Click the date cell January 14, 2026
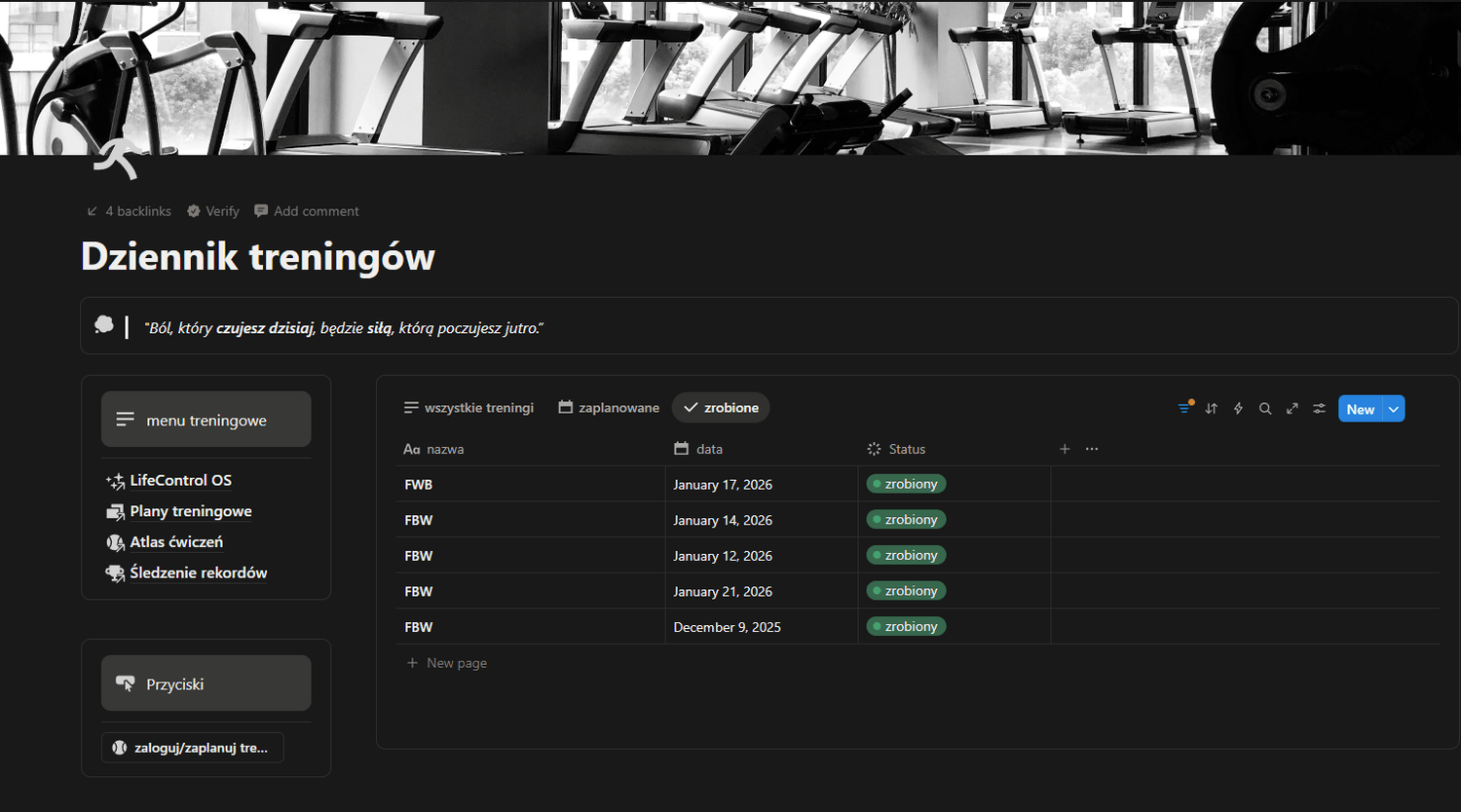Viewport: 1461px width, 812px height. (x=762, y=520)
